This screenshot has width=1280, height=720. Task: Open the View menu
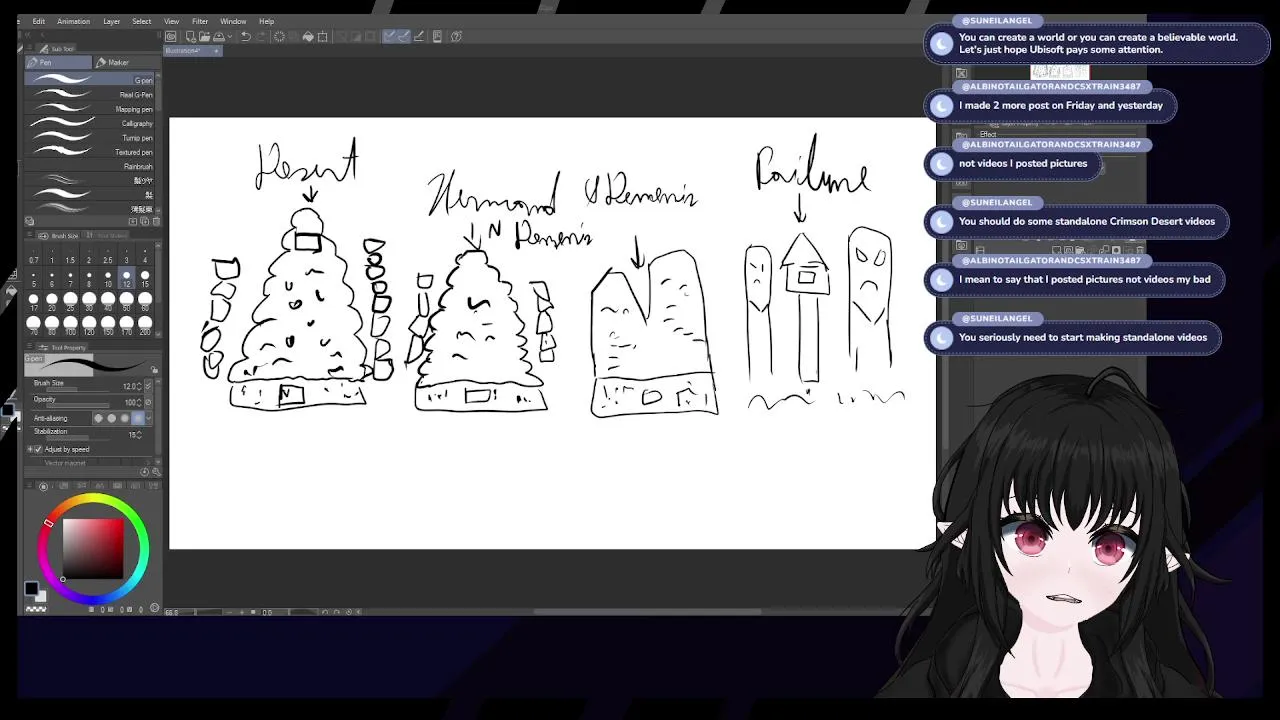[x=171, y=21]
